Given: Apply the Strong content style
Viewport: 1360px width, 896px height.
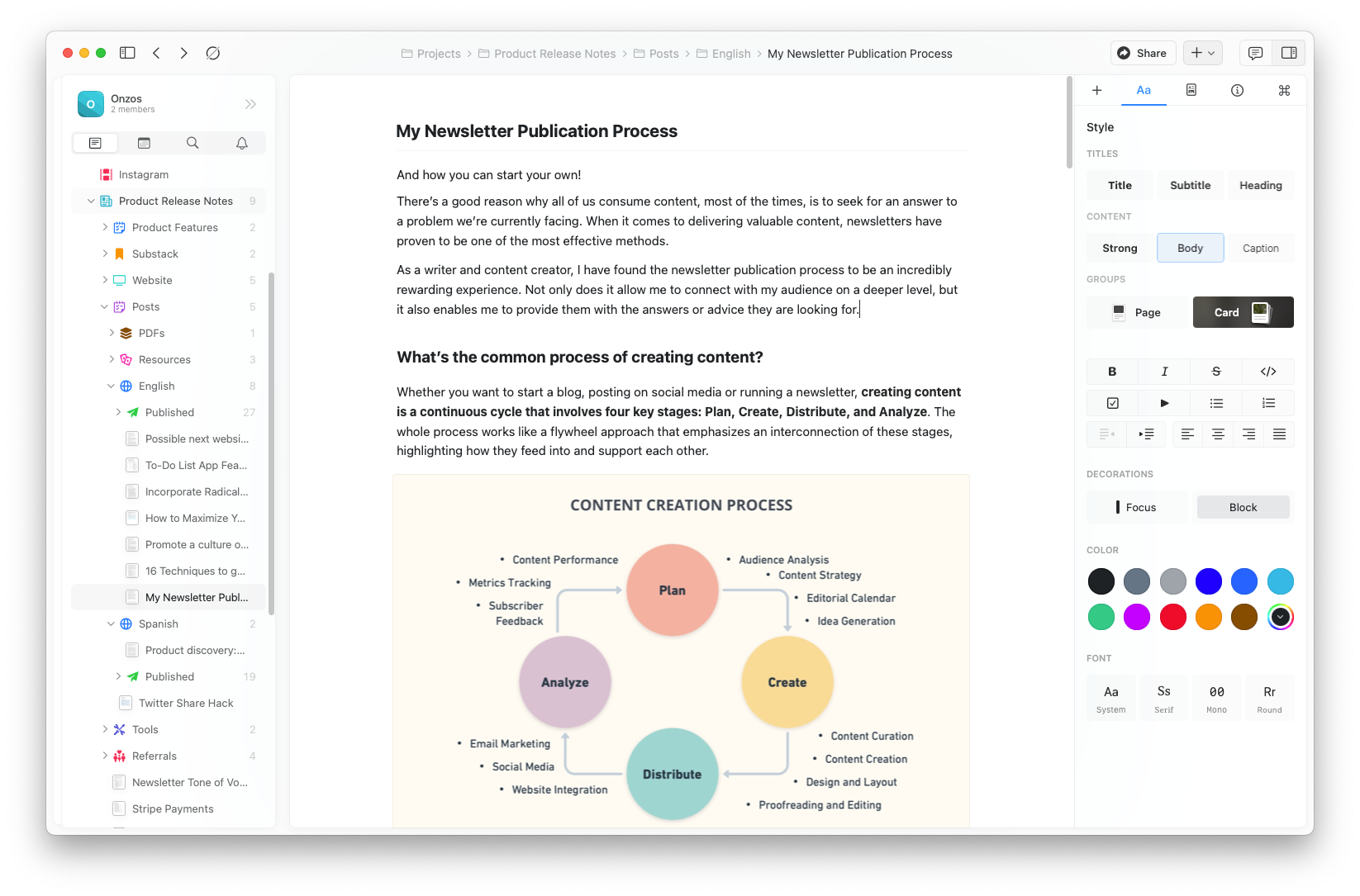Looking at the screenshot, I should [1120, 248].
